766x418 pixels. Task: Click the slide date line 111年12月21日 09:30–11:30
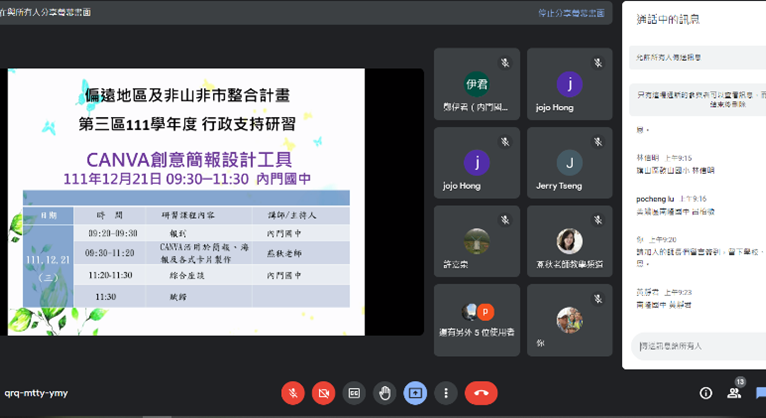click(x=156, y=179)
